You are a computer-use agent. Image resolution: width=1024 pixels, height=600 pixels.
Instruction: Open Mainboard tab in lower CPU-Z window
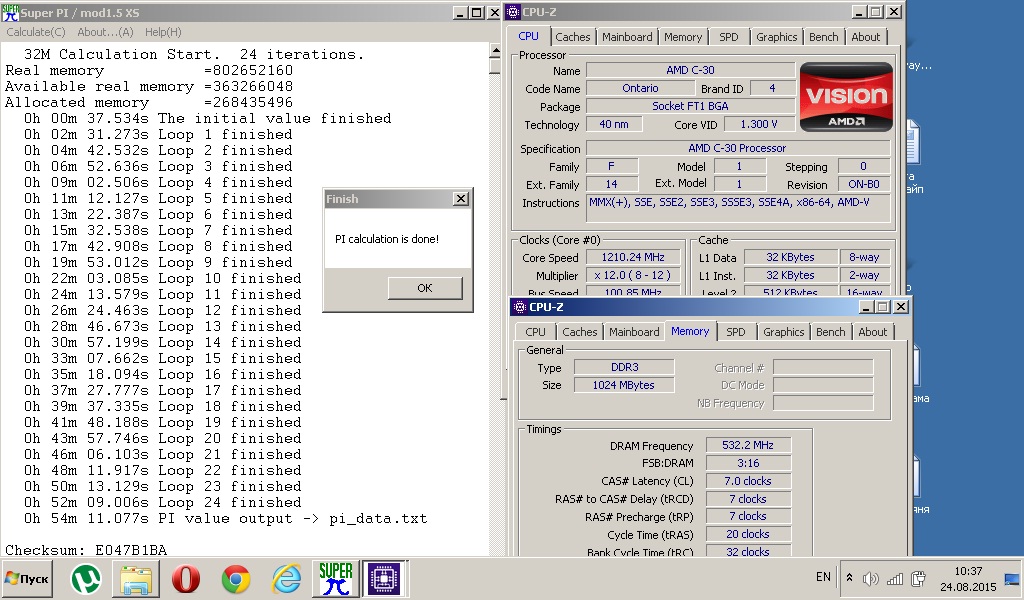634,332
